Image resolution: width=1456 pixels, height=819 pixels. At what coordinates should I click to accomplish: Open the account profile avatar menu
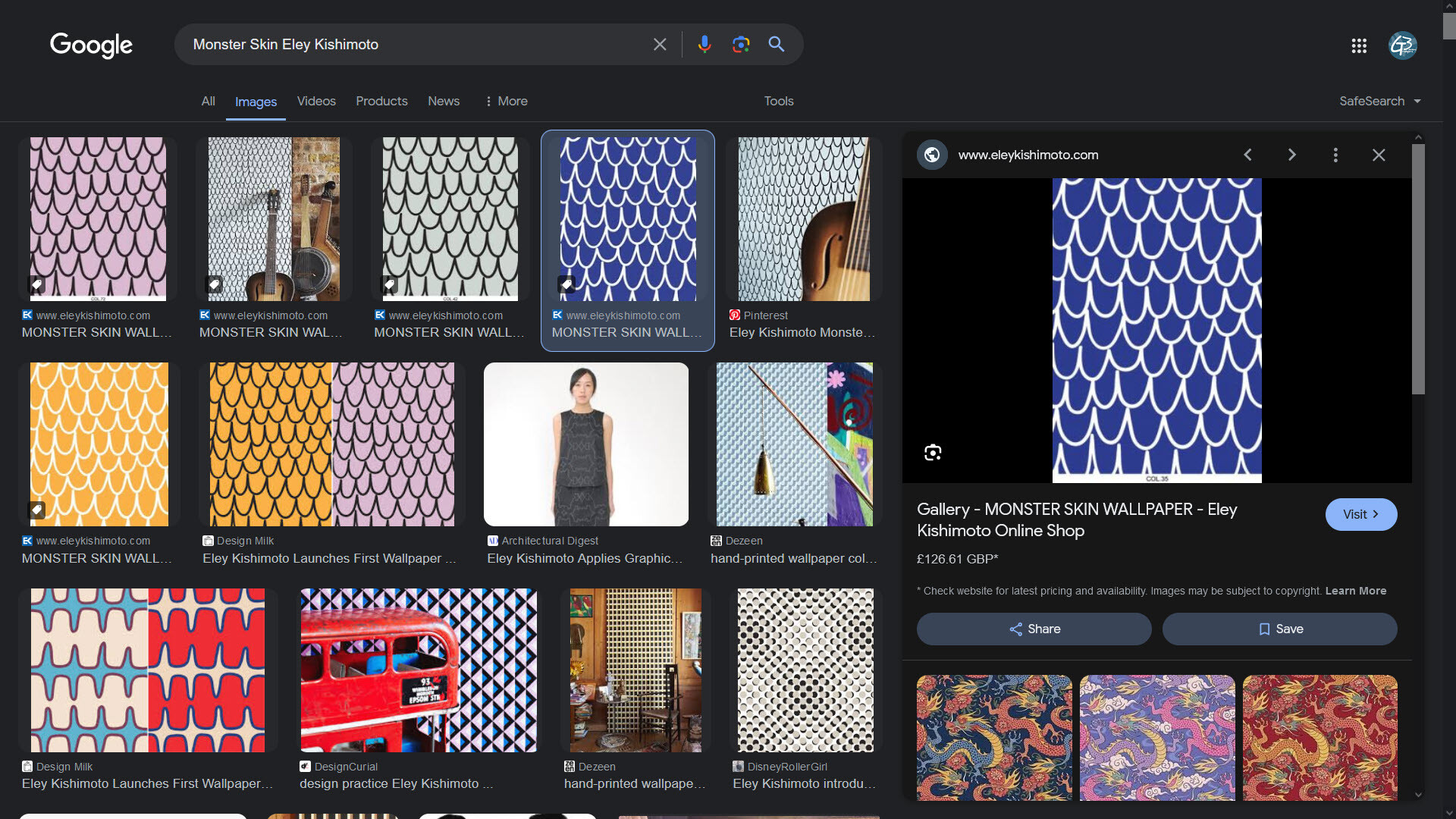[x=1403, y=45]
